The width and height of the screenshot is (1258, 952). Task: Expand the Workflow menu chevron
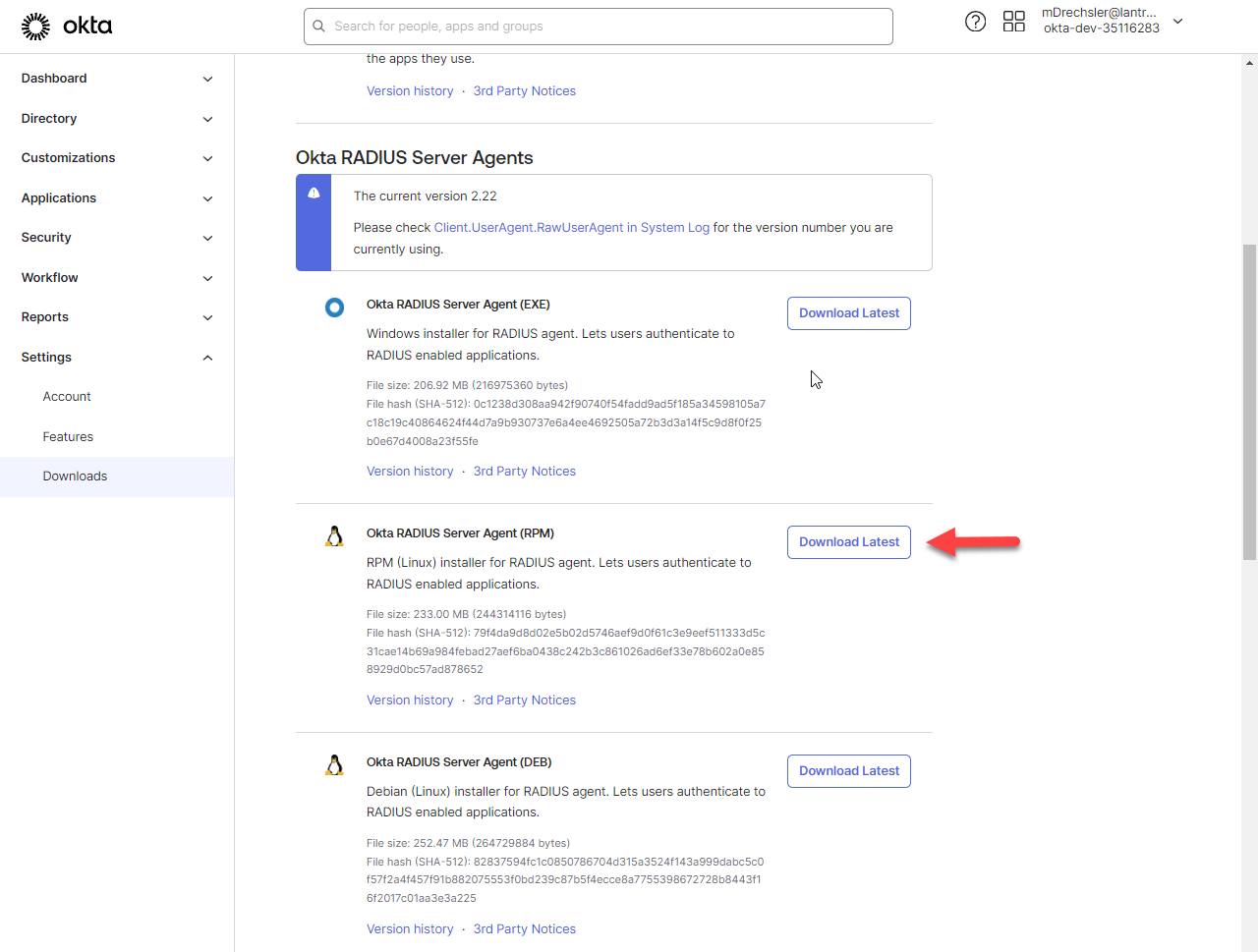point(207,278)
